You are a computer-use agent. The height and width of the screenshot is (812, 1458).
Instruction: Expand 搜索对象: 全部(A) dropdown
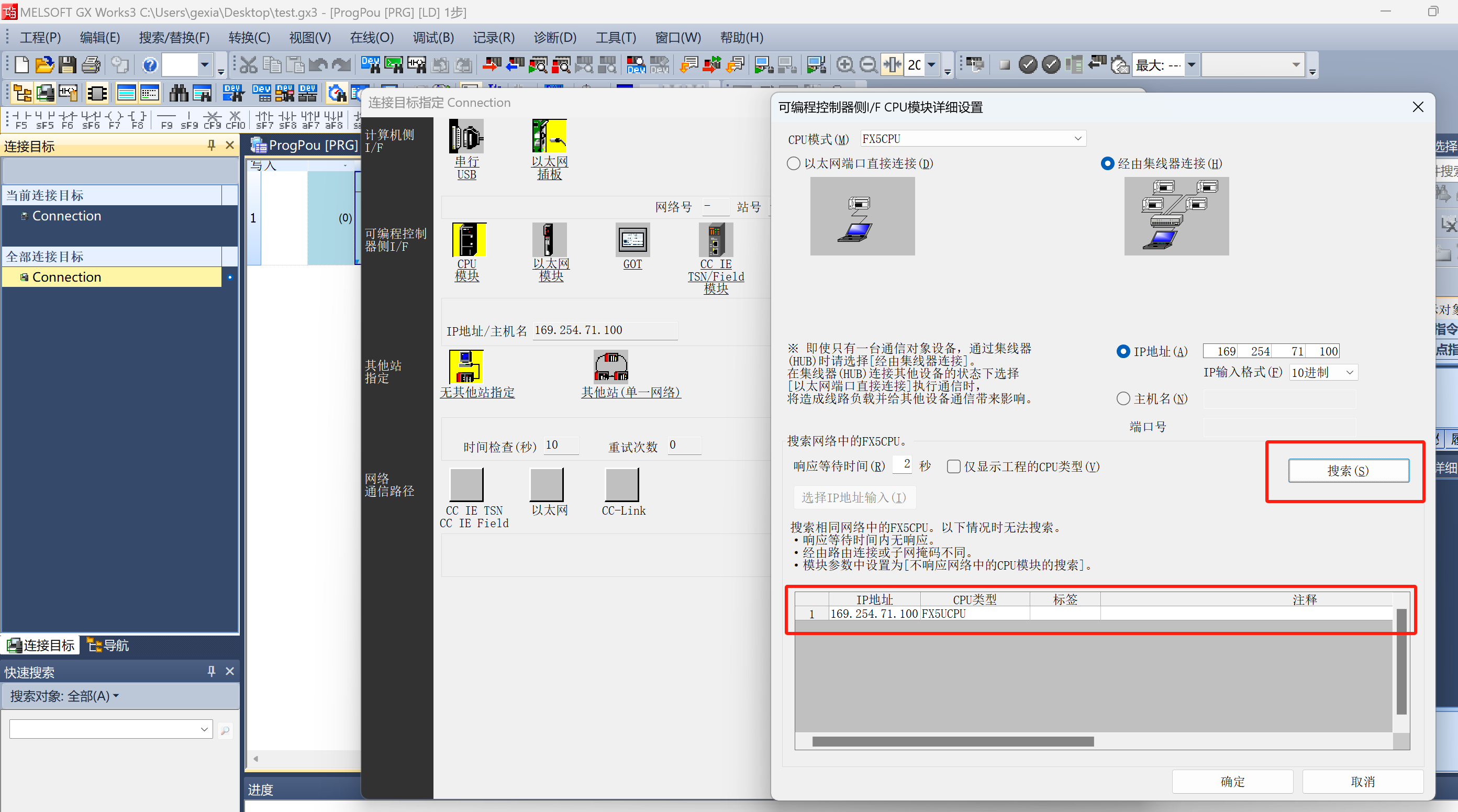(64, 696)
